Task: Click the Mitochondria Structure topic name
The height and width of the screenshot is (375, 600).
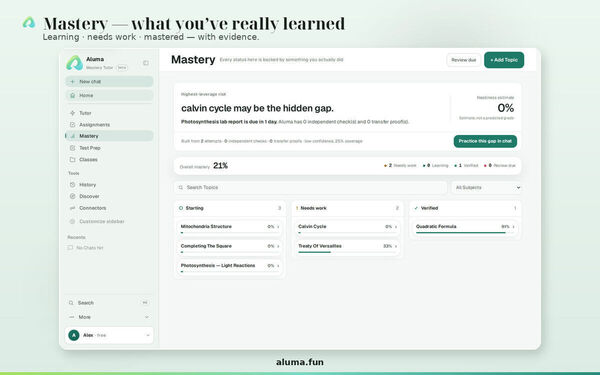Action: (206, 227)
